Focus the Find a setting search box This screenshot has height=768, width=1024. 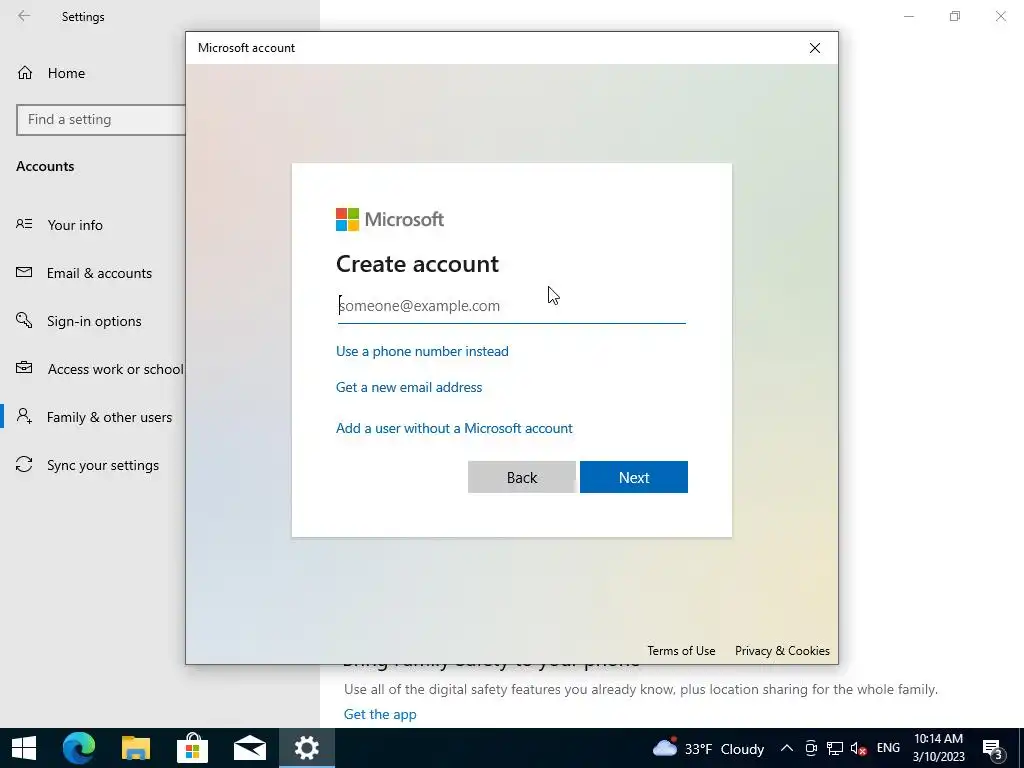(101, 120)
